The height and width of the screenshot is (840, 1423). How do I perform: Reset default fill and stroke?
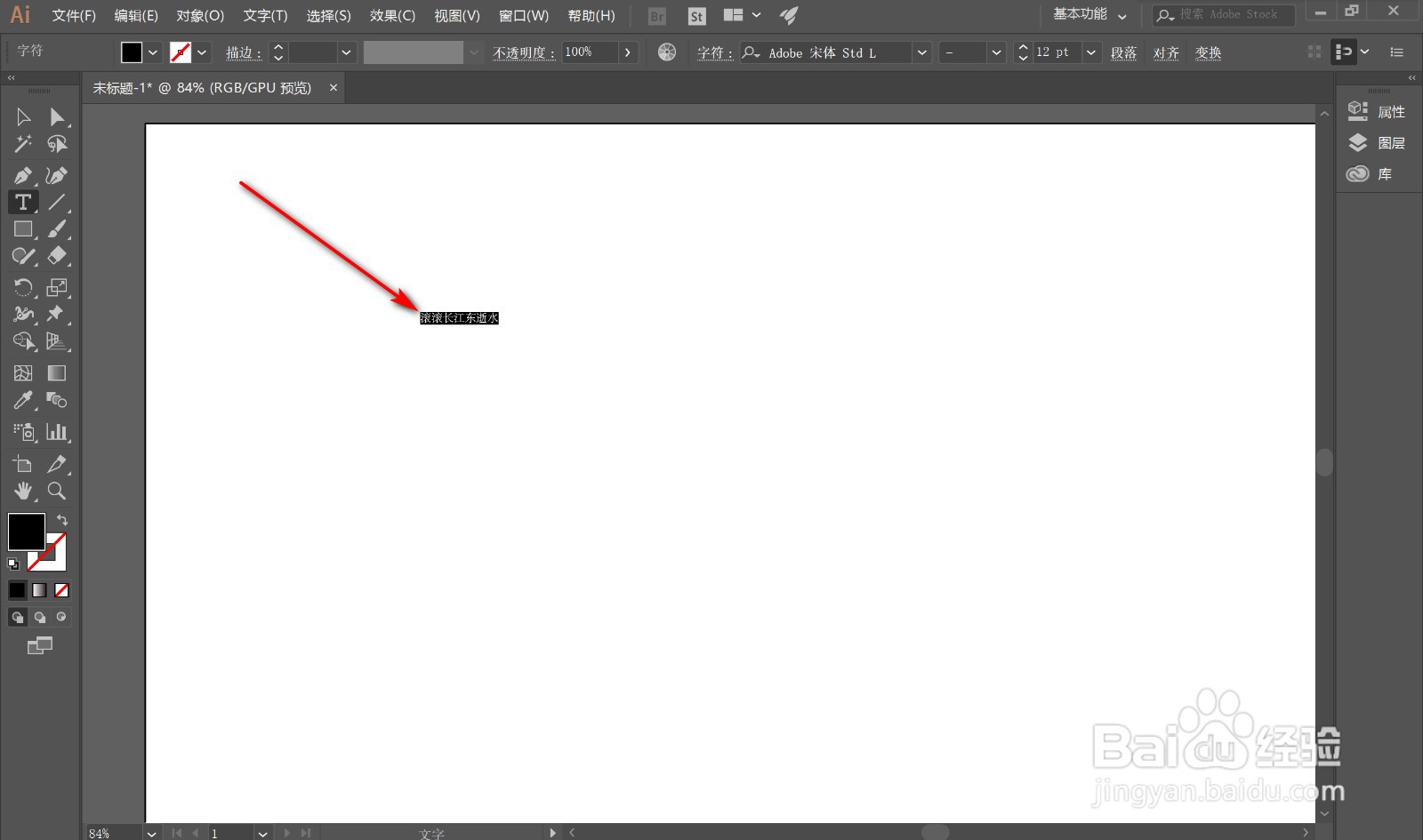pyautogui.click(x=13, y=564)
